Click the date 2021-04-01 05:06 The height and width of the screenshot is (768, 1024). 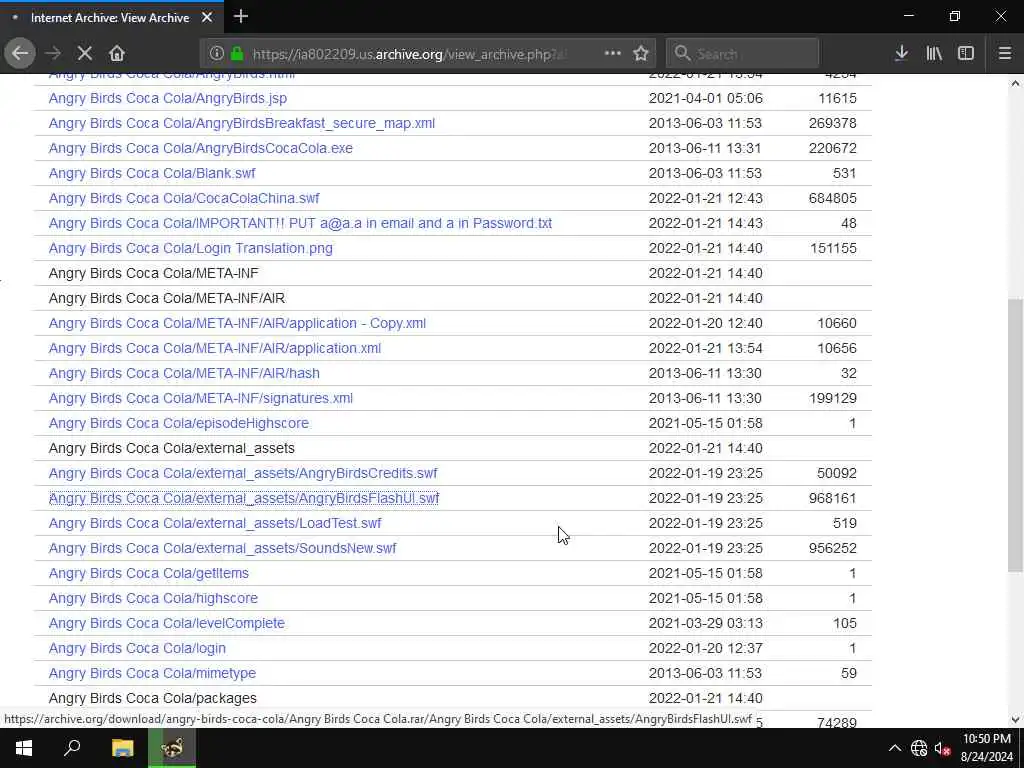click(705, 98)
